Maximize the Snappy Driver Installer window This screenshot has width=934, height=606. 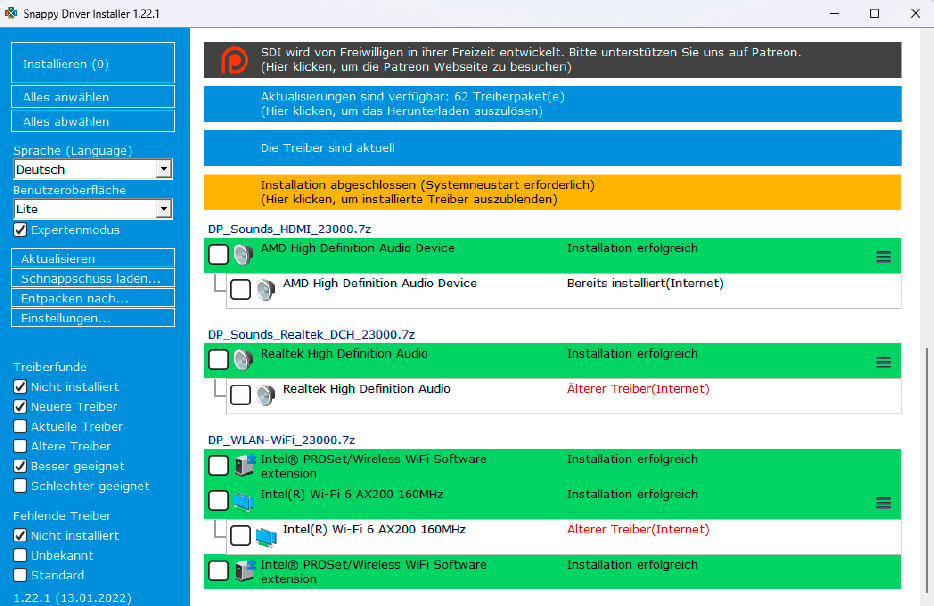pos(874,13)
